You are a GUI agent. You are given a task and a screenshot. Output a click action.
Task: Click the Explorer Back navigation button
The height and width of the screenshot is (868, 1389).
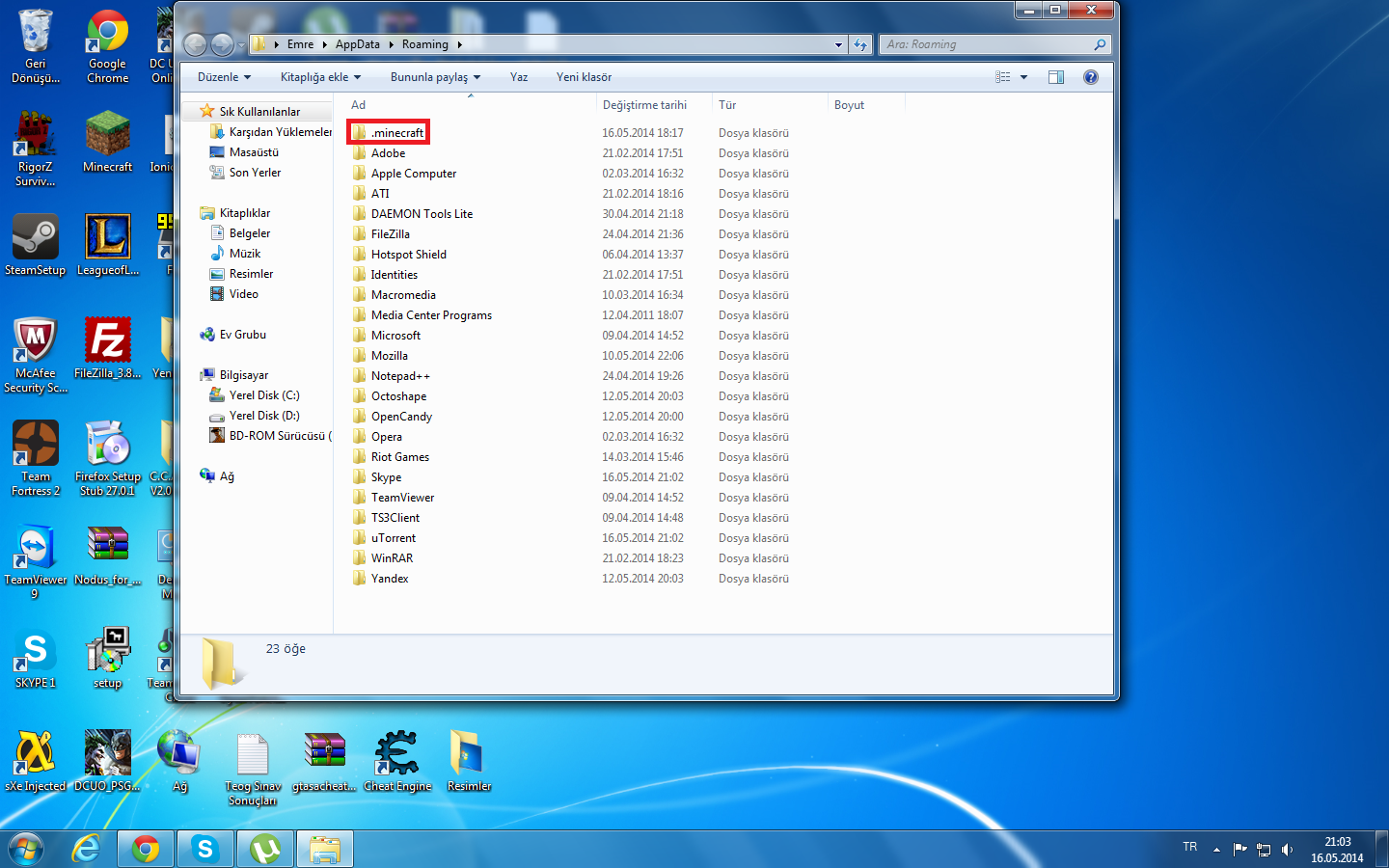tap(196, 44)
